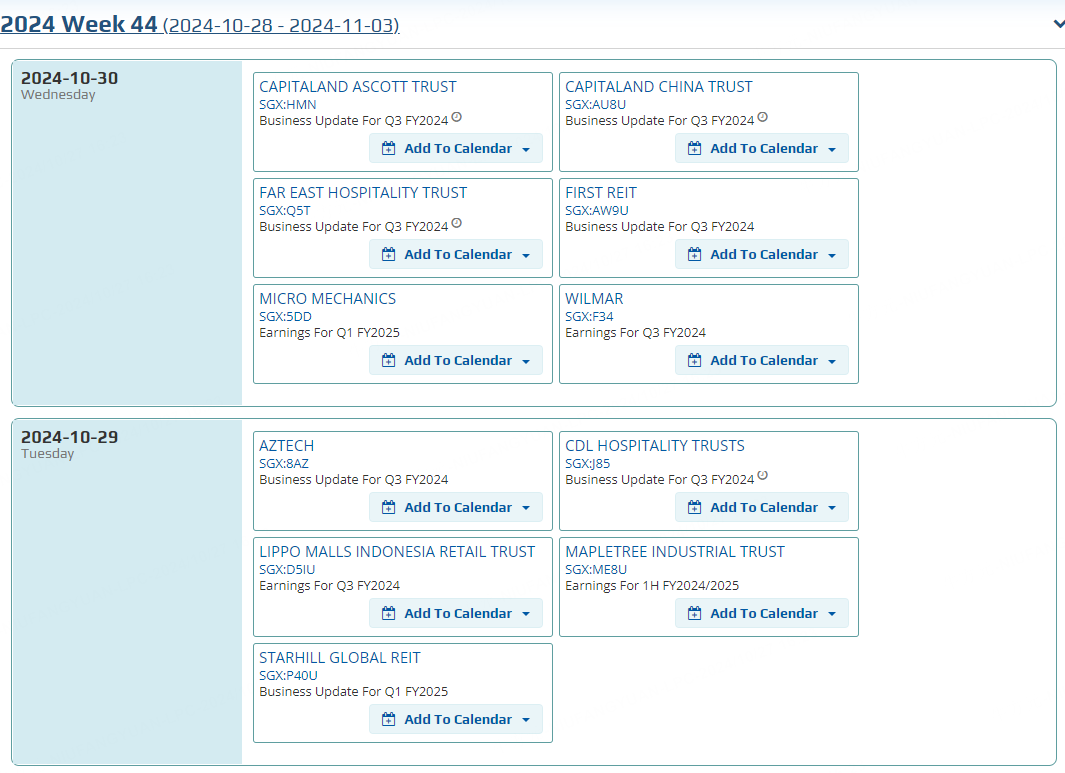
Task: Click ticker SGX:F34
Action: click(x=589, y=317)
